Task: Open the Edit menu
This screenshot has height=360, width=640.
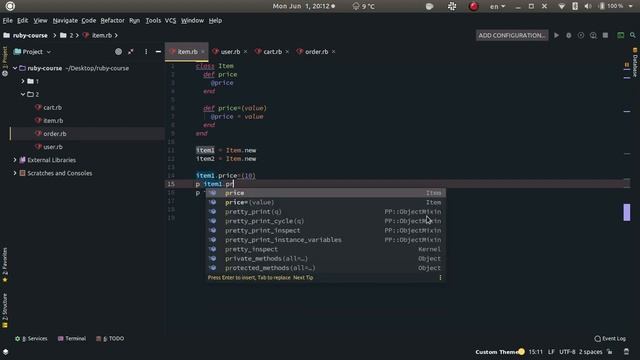Action: pyautogui.click(x=22, y=20)
